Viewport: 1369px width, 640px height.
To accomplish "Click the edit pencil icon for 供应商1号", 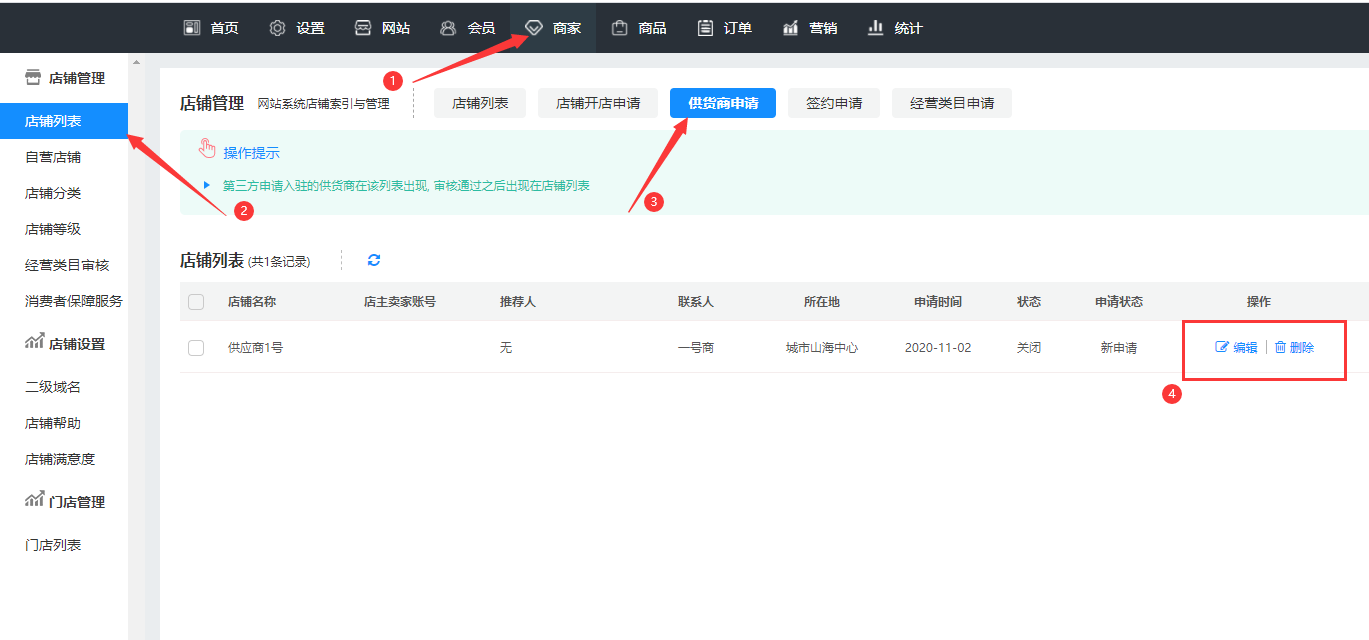I will click(1221, 347).
